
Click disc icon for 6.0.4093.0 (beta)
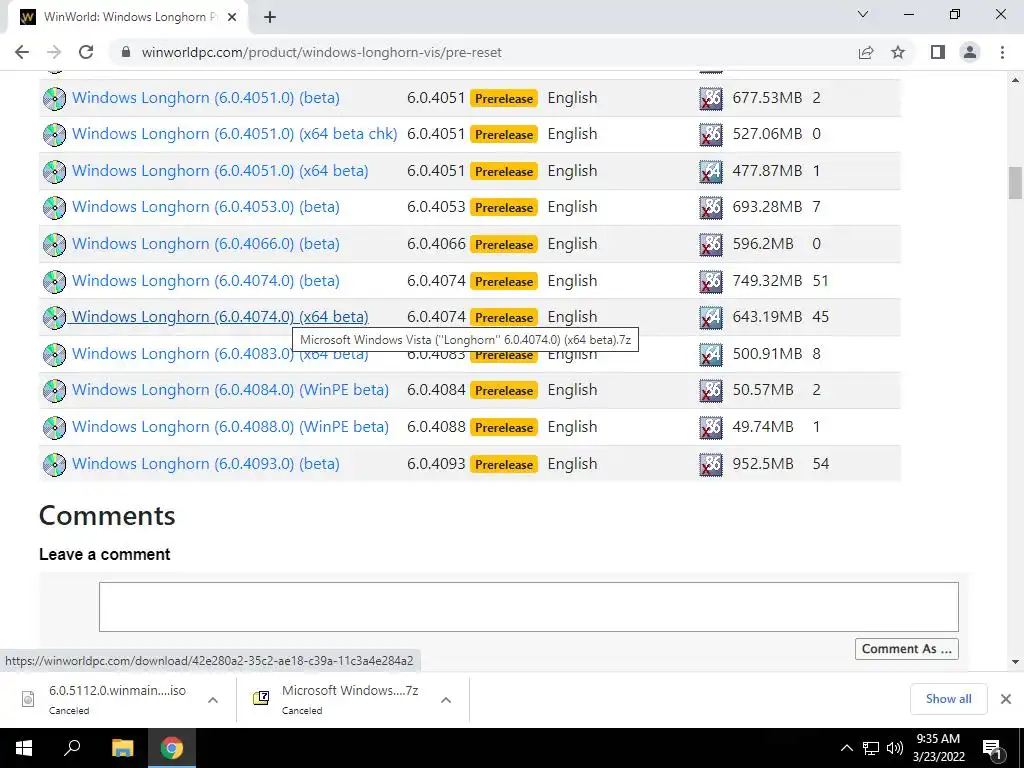(x=54, y=464)
